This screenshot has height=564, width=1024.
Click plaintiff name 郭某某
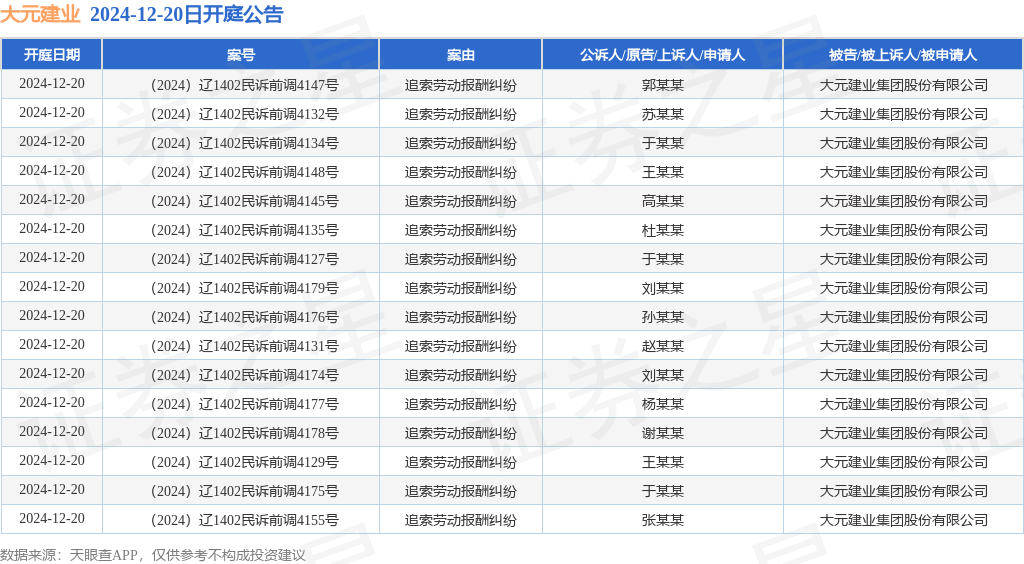(662, 85)
